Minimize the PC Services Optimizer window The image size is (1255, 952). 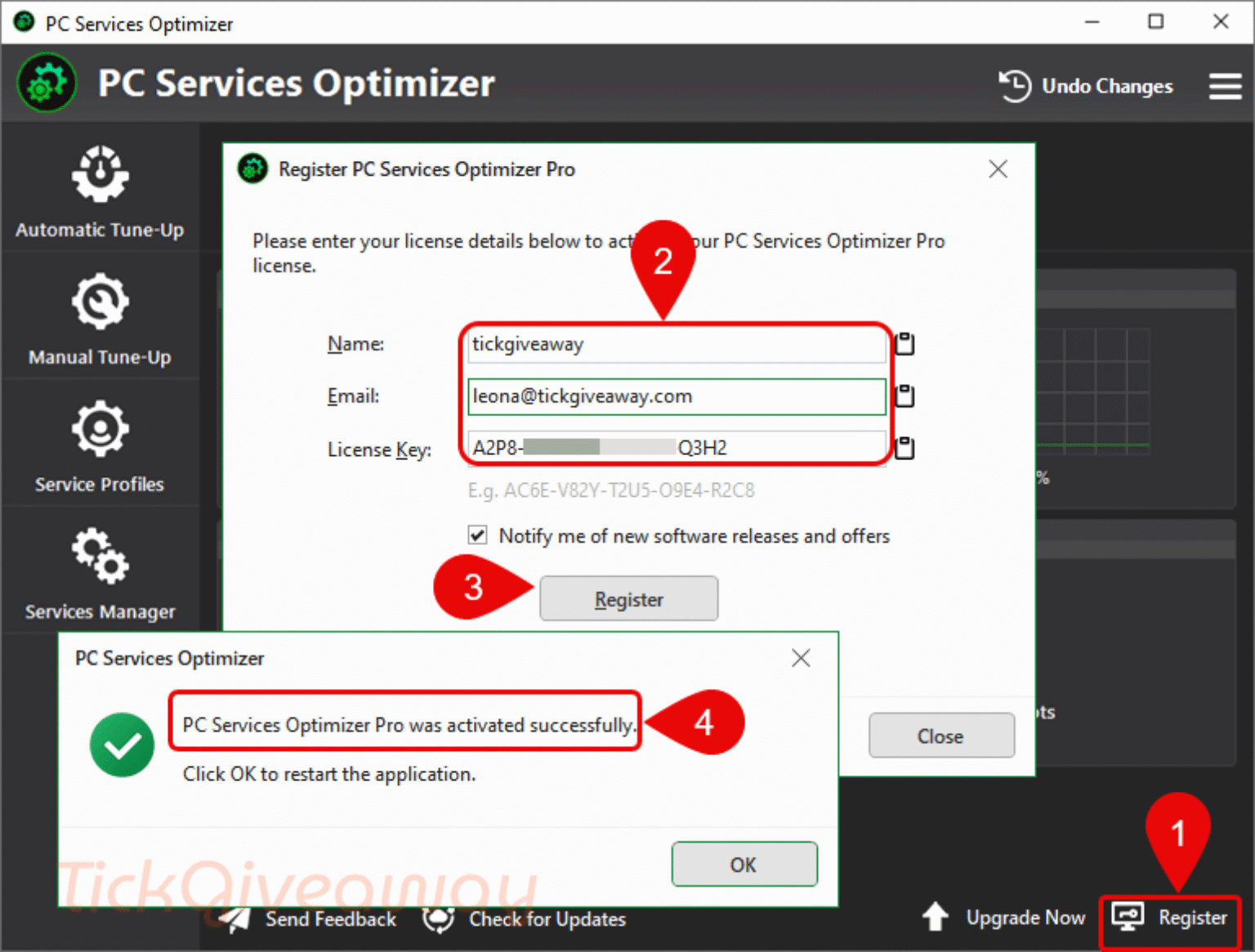coord(1092,21)
